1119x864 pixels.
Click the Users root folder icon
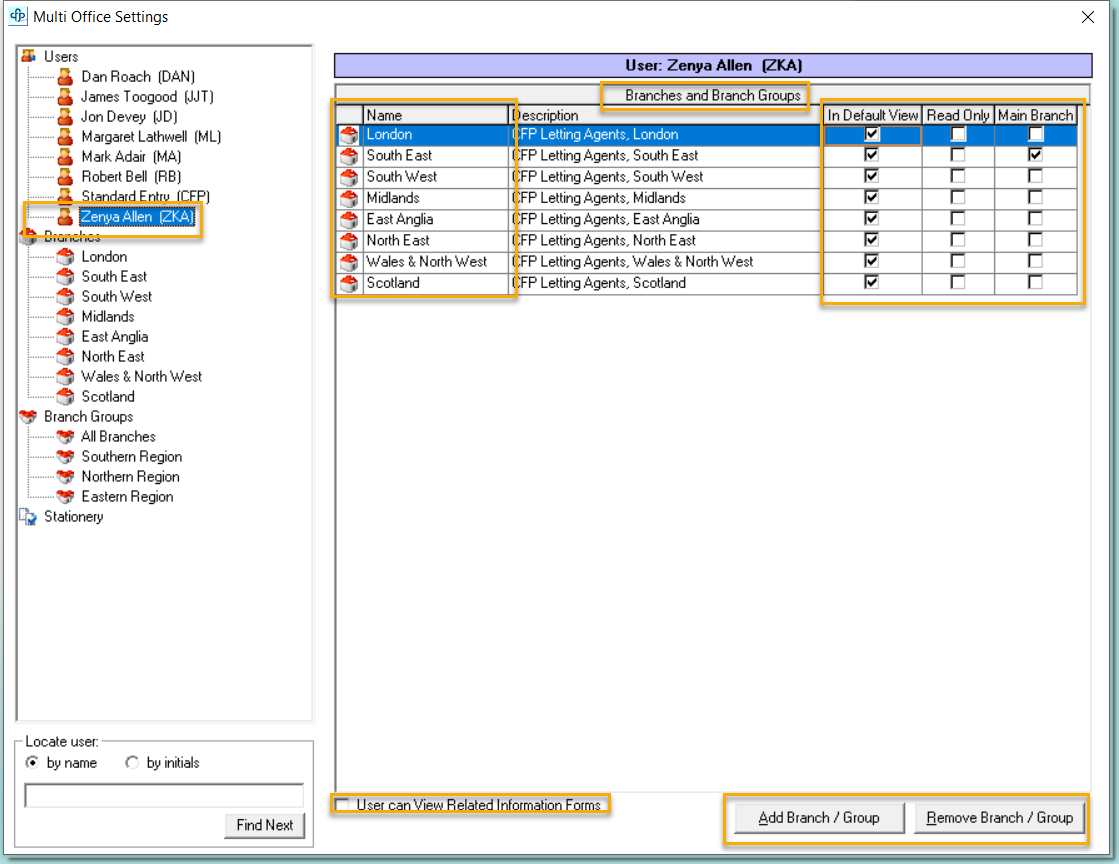click(x=29, y=56)
